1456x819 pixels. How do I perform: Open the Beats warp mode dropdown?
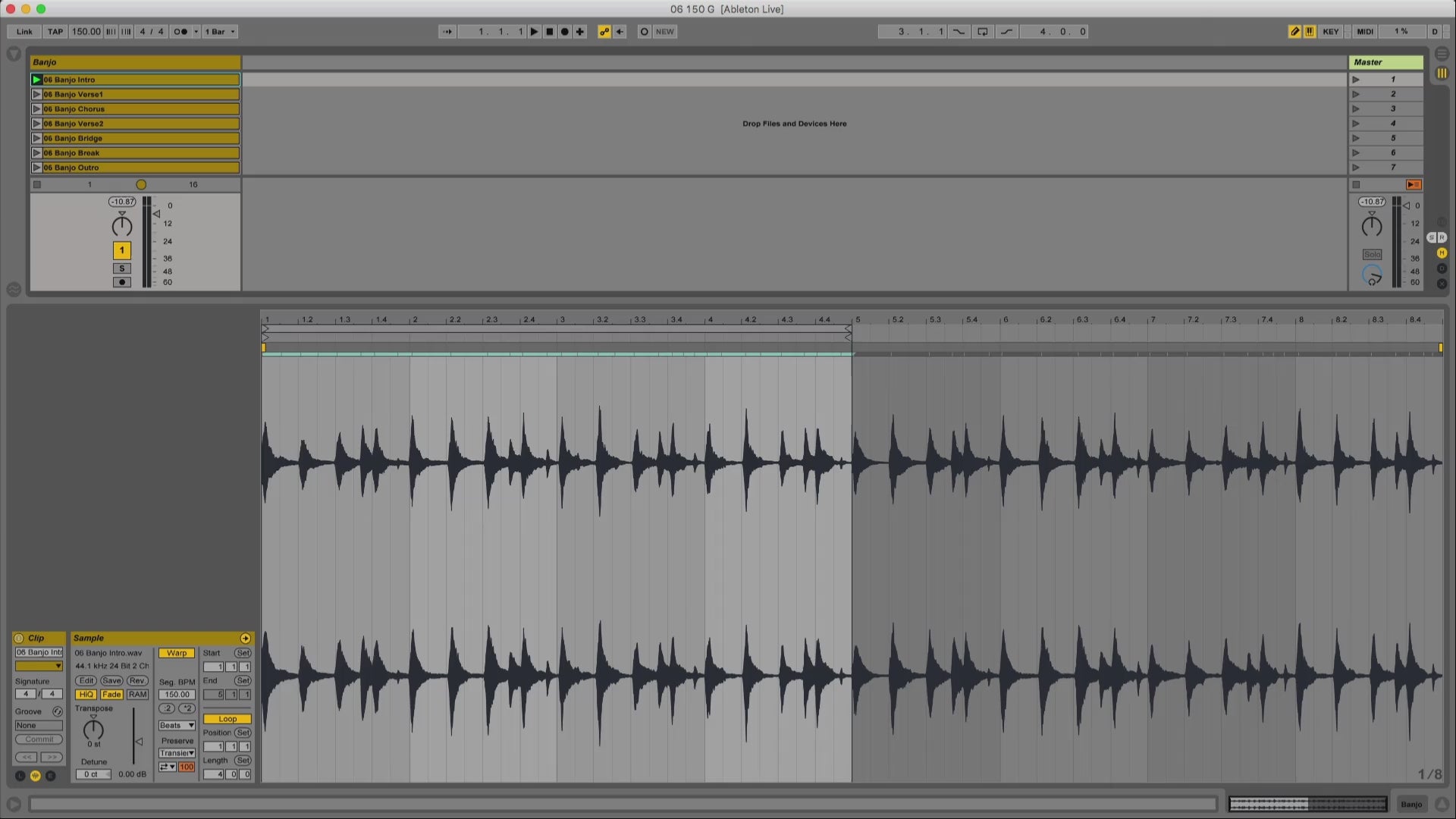tap(177, 726)
